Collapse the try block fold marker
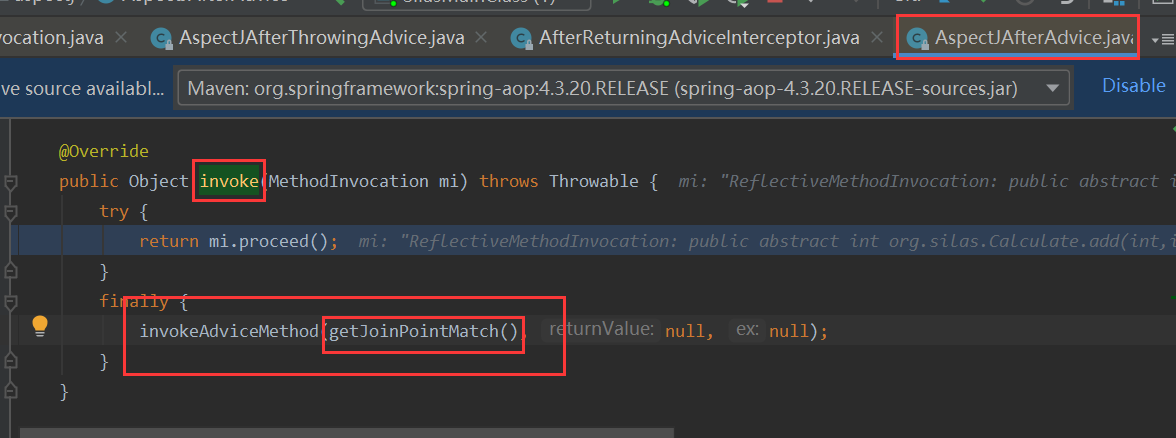 click(10, 212)
